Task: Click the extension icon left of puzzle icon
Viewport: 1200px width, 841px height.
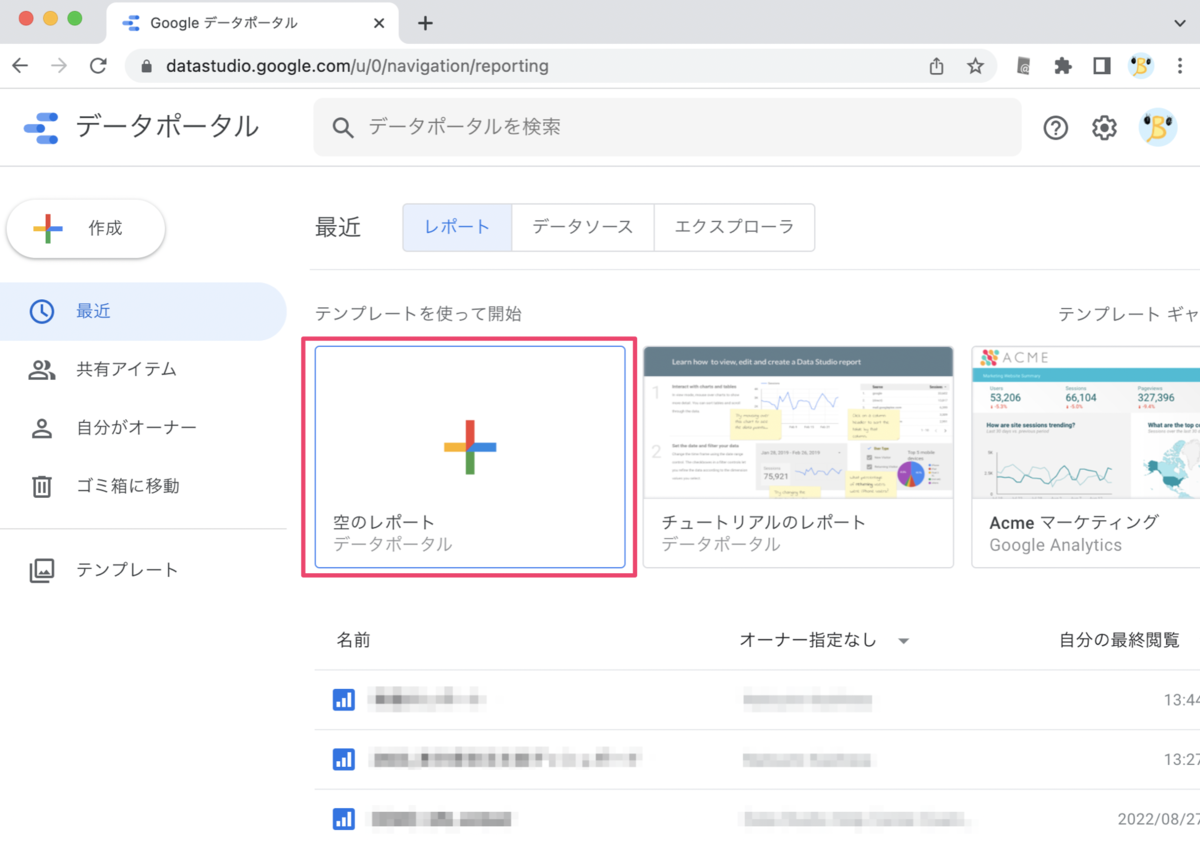Action: coord(1024,66)
